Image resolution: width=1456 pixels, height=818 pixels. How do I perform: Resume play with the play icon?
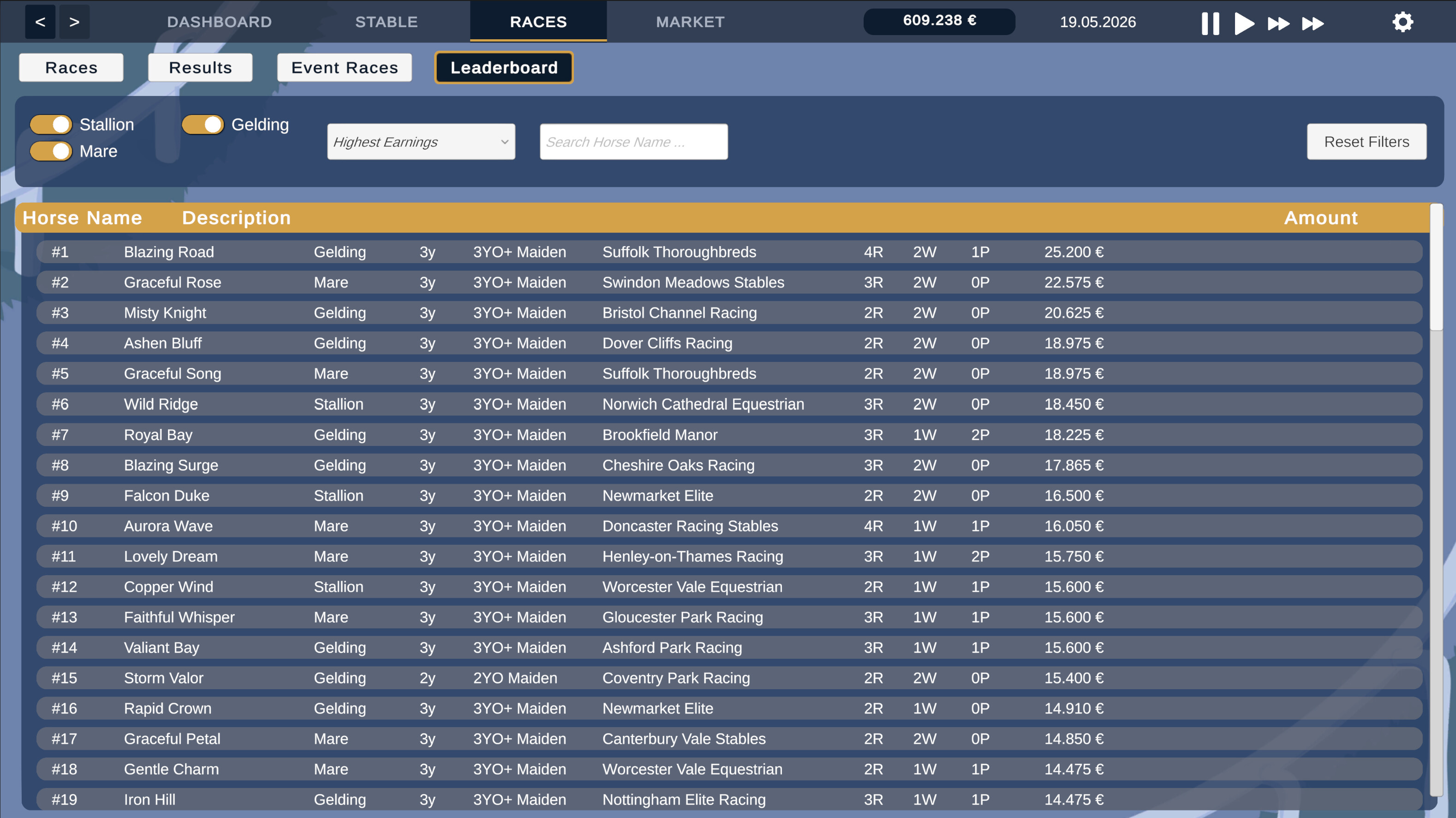pyautogui.click(x=1244, y=23)
